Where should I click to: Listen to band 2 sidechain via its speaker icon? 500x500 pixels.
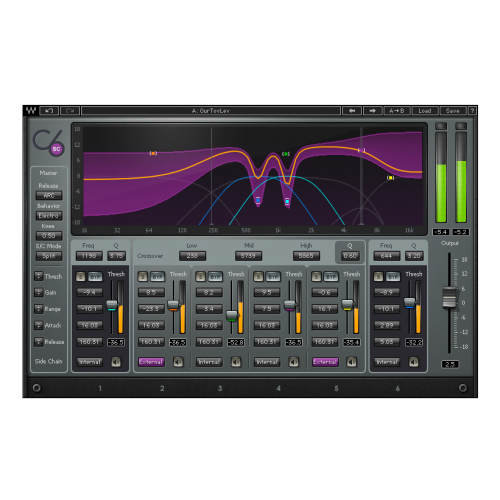(178, 362)
